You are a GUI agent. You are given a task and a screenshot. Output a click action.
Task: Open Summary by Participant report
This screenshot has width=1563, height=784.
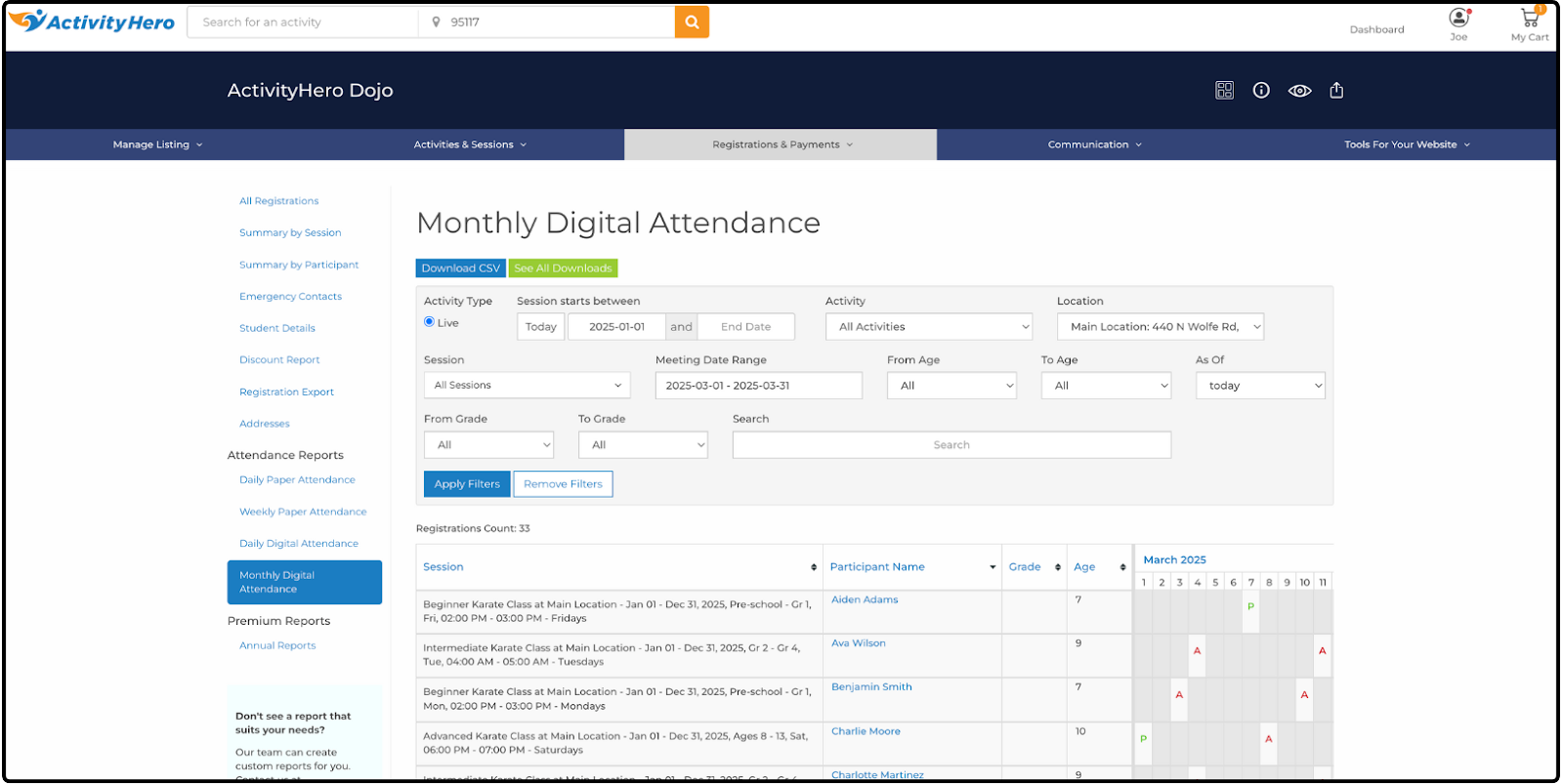click(299, 266)
